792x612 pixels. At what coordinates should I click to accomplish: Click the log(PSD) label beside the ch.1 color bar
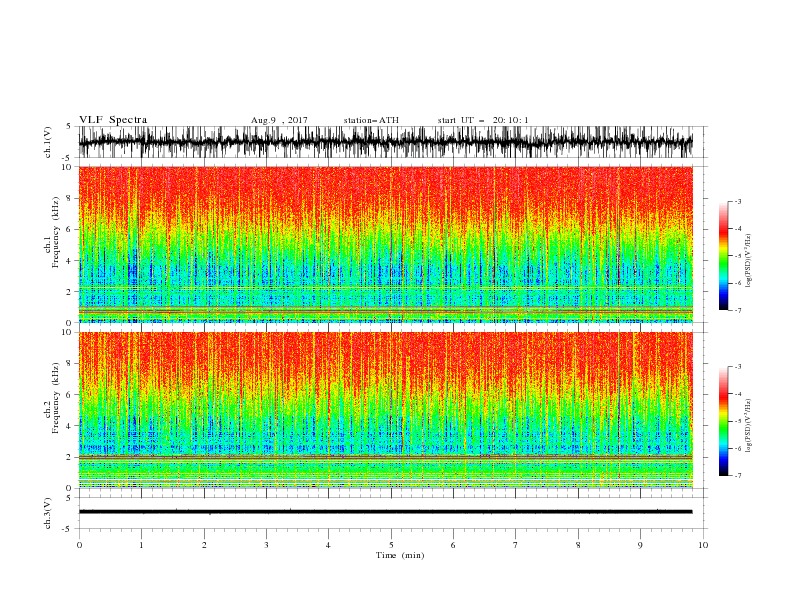pos(750,261)
